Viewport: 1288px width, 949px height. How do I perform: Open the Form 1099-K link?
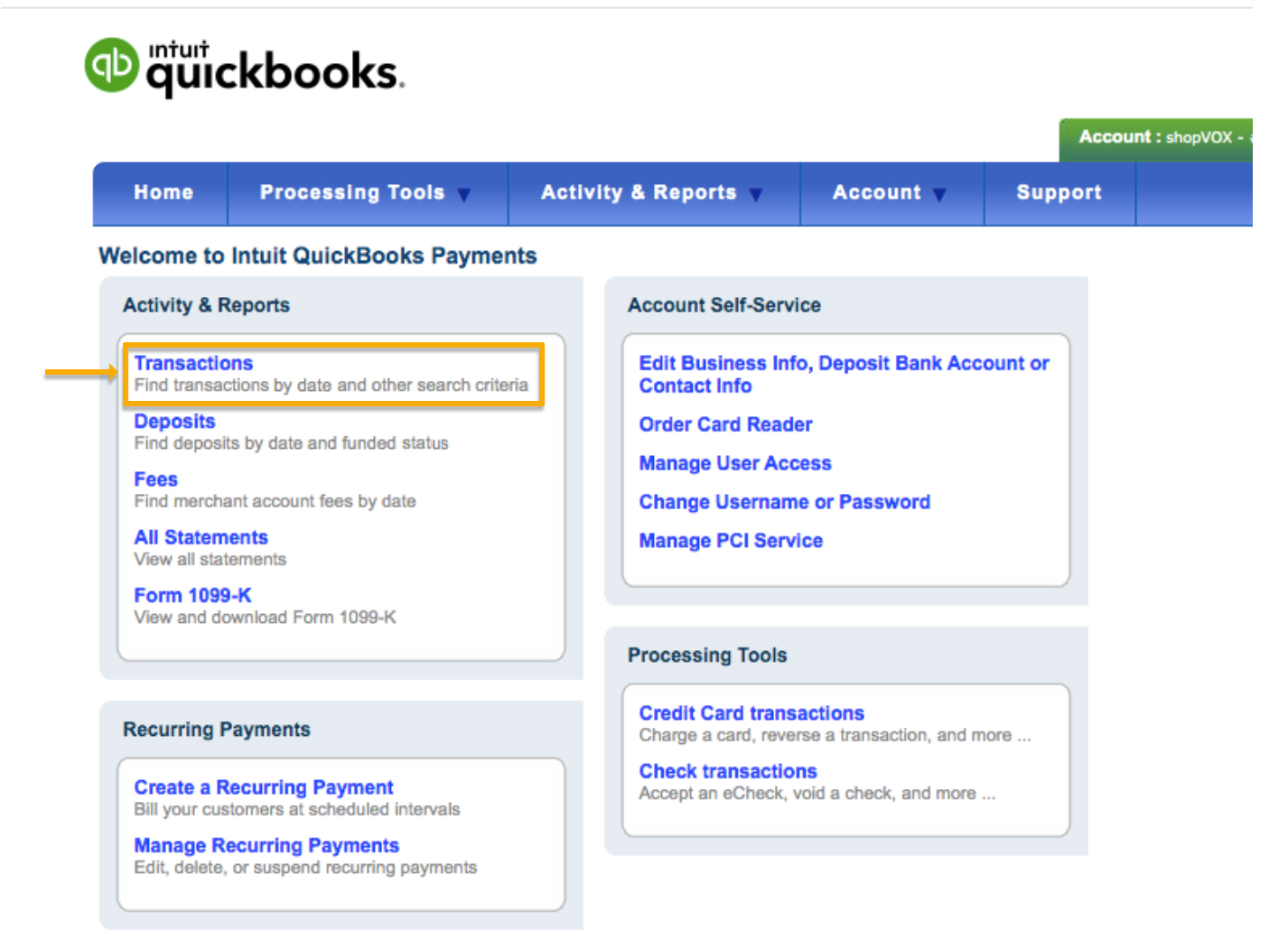(x=192, y=595)
